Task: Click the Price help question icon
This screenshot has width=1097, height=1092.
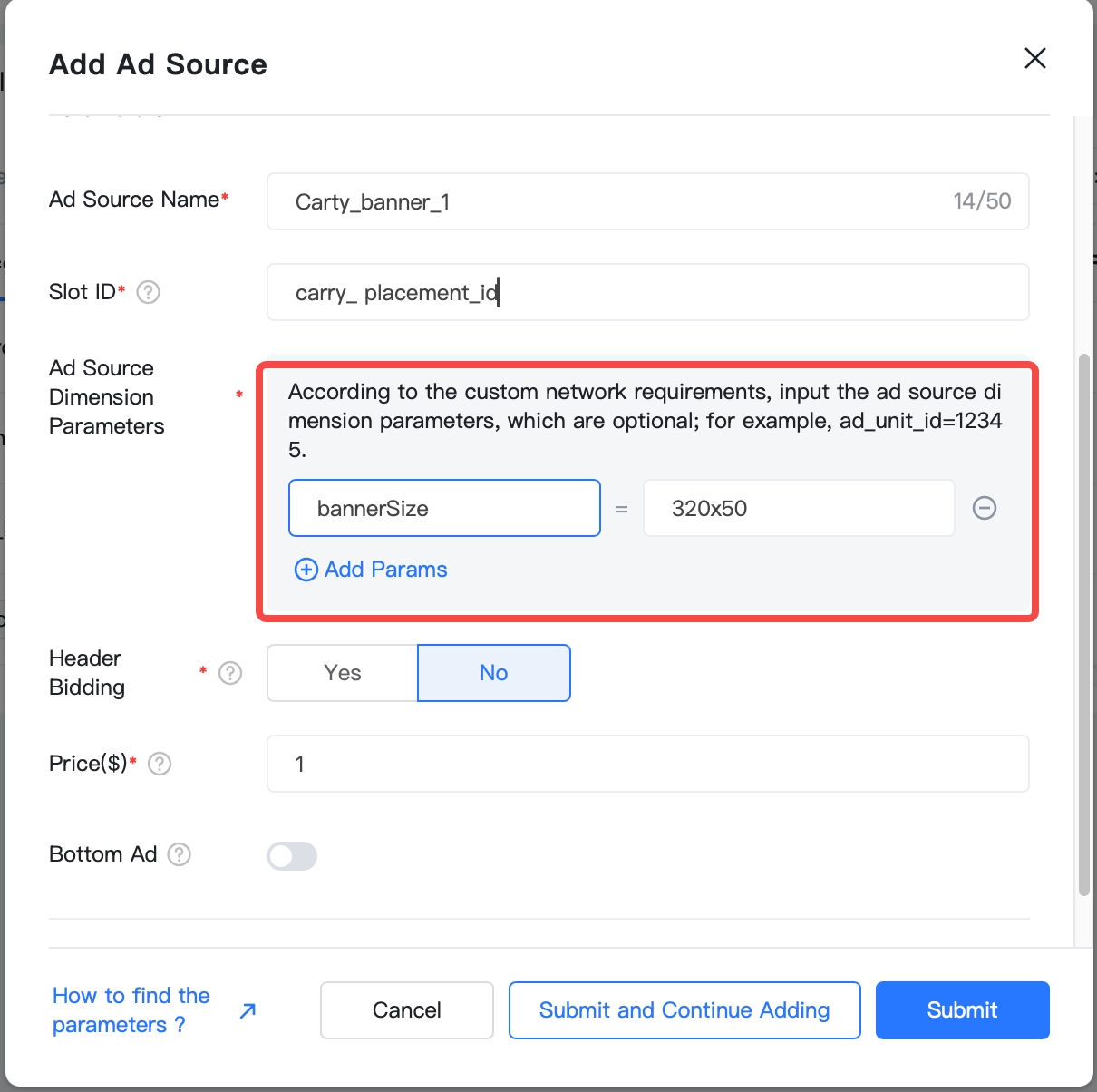Action: click(160, 764)
